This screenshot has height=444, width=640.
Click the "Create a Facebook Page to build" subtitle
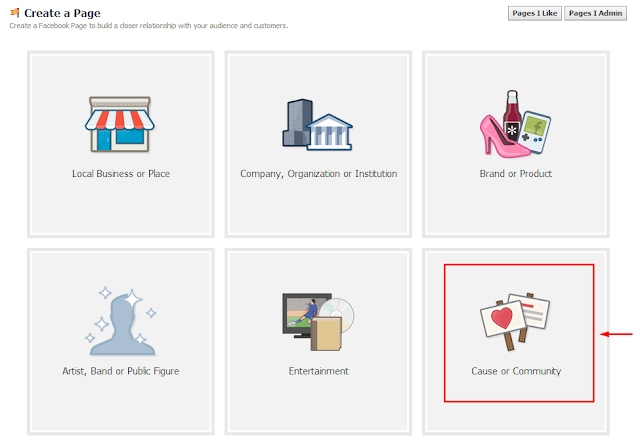[x=149, y=26]
